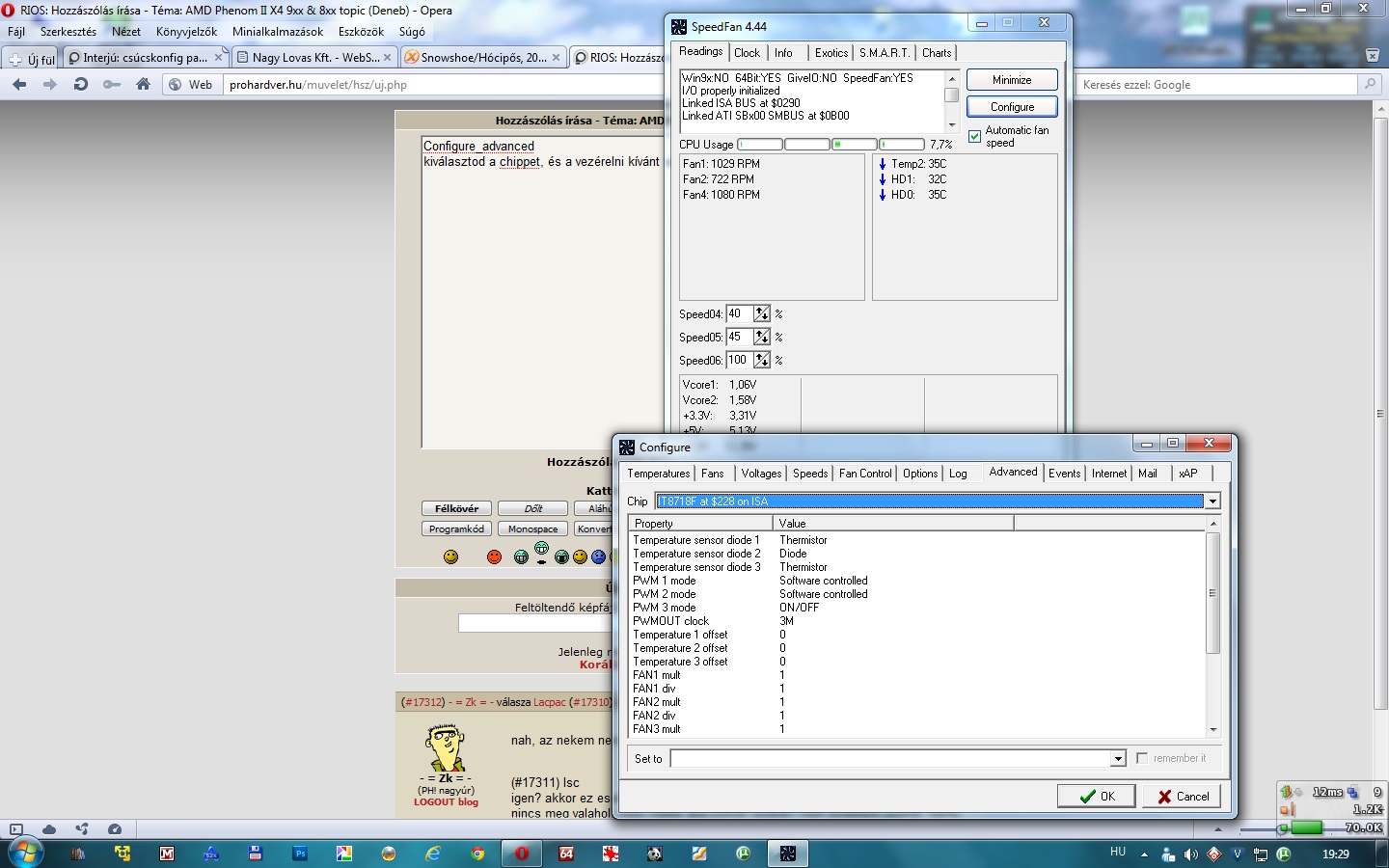Click the Google search field in Opera
Screen dimensions: 1389x868
click(x=1217, y=85)
